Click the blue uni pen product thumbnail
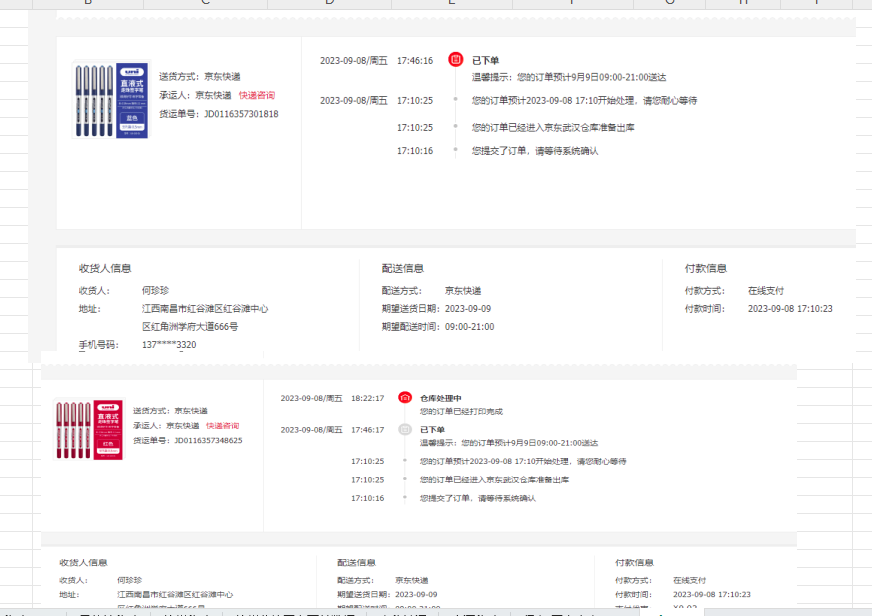The height and width of the screenshot is (616, 872). (x=111, y=100)
